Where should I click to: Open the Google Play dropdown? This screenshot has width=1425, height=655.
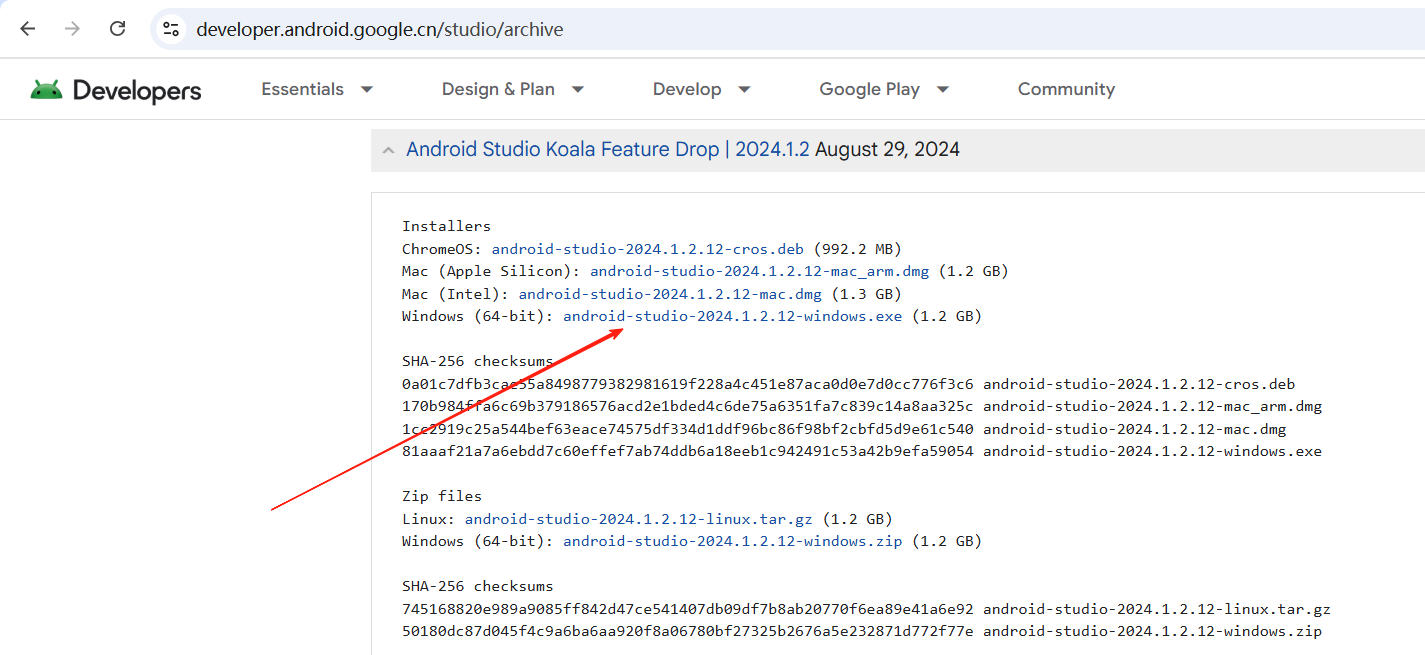pyautogui.click(x=884, y=89)
